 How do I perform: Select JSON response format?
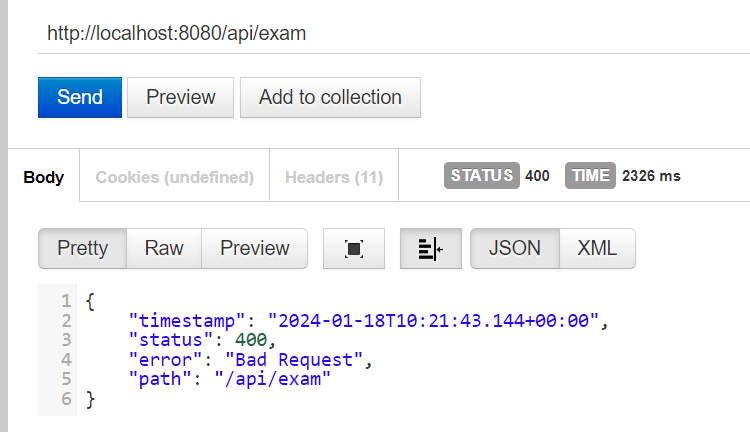pyautogui.click(x=514, y=248)
